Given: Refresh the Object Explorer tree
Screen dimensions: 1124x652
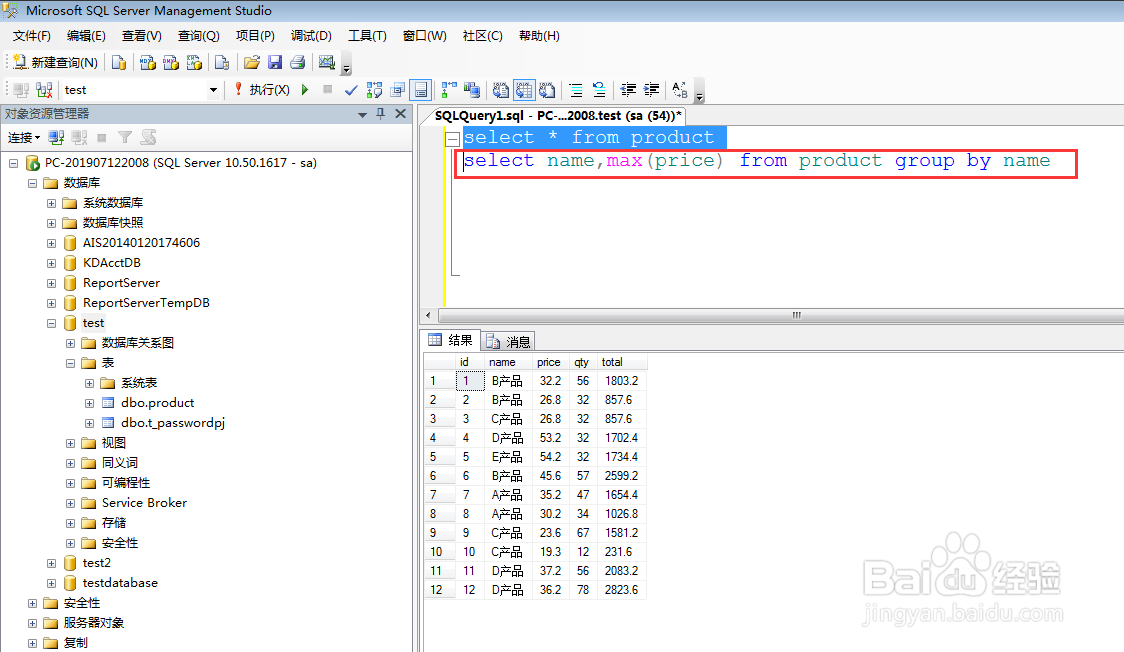Looking at the screenshot, I should (x=148, y=138).
